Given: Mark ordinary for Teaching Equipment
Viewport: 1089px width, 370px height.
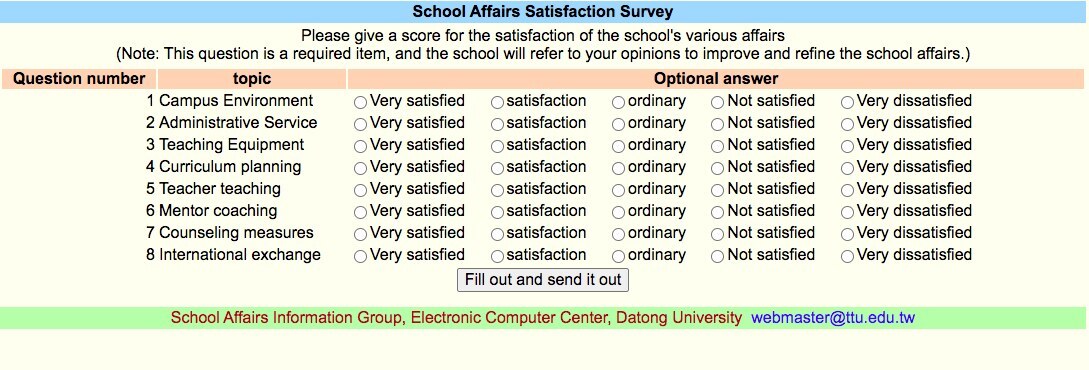Looking at the screenshot, I should click(618, 146).
